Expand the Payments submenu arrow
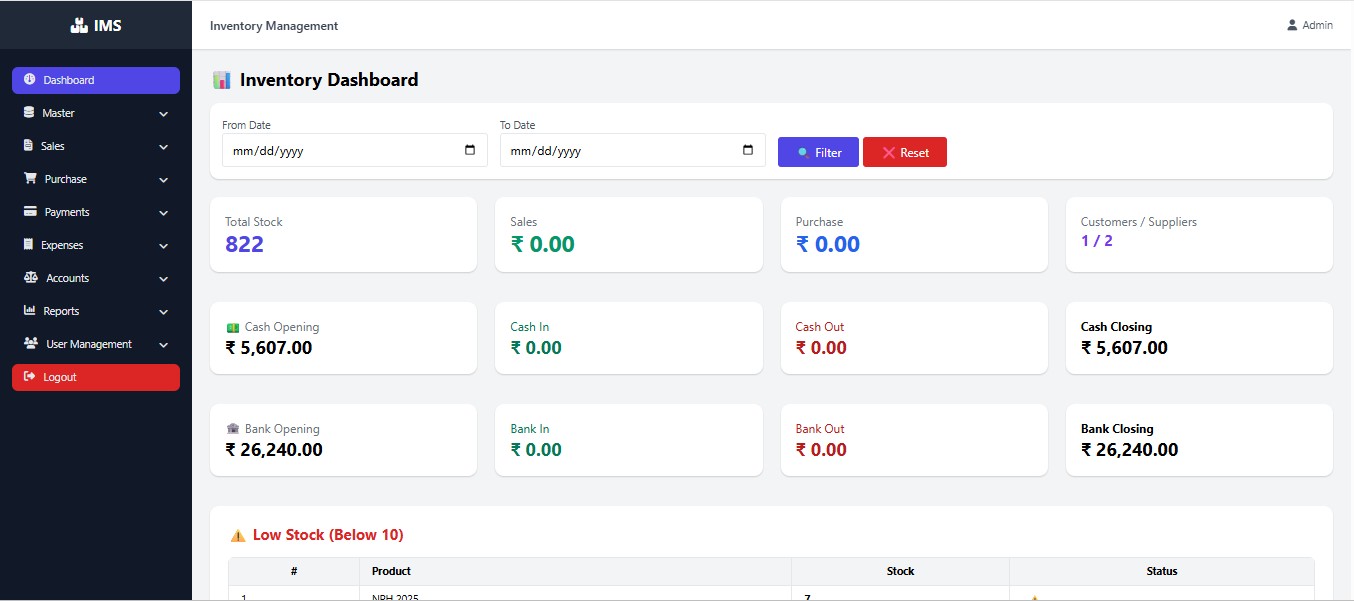The height and width of the screenshot is (601, 1354). (x=163, y=213)
